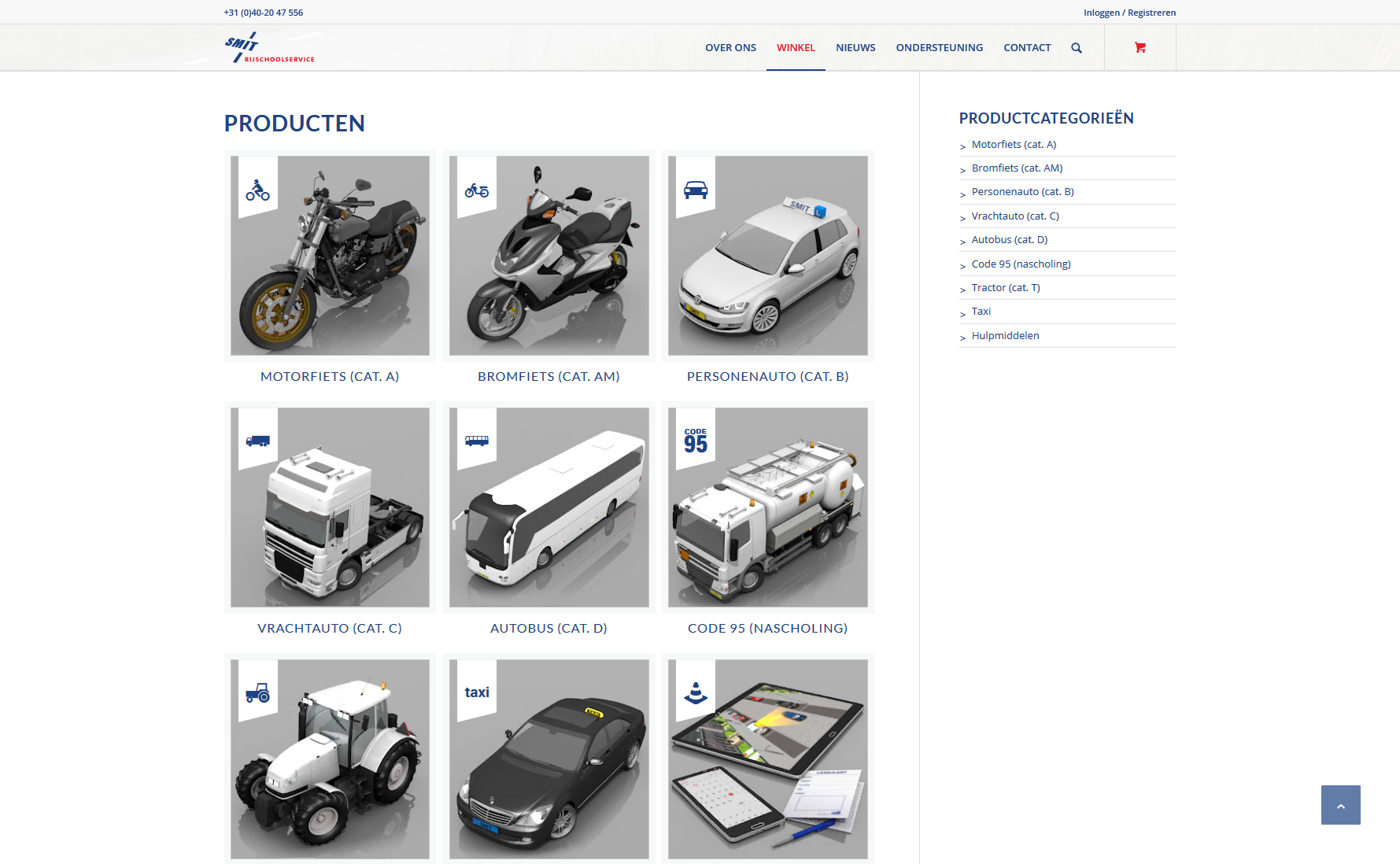Open the Winkel menu item
The image size is (1400, 864).
coord(796,48)
